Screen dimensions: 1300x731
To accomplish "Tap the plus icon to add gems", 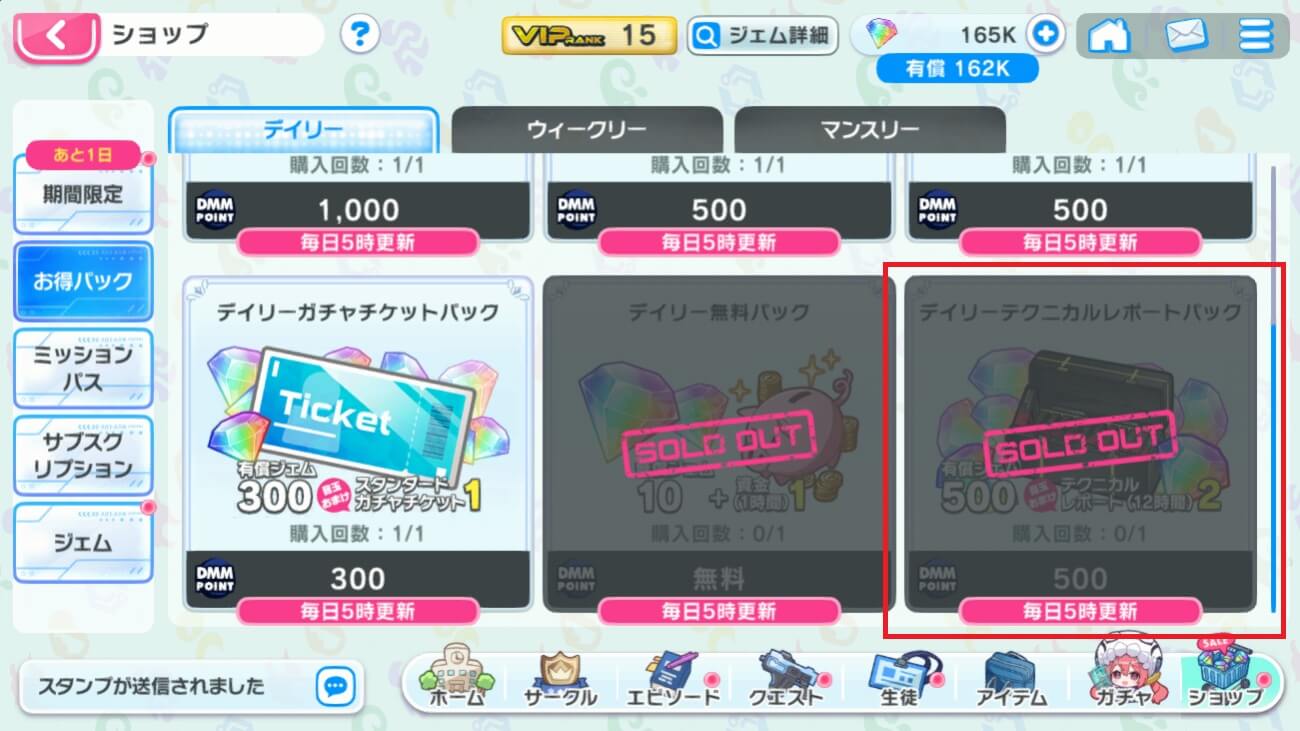I will (x=1046, y=35).
